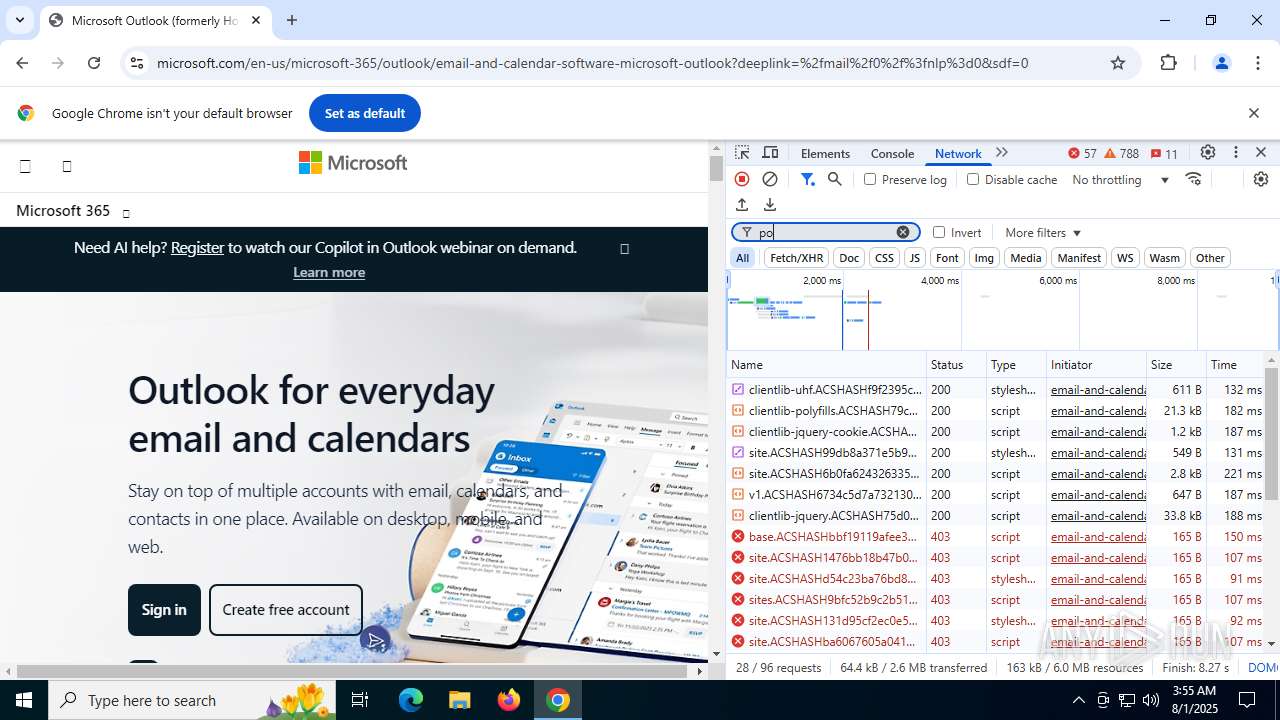Clear the filter text box
Screen dimensions: 1280x720
[x=903, y=232]
